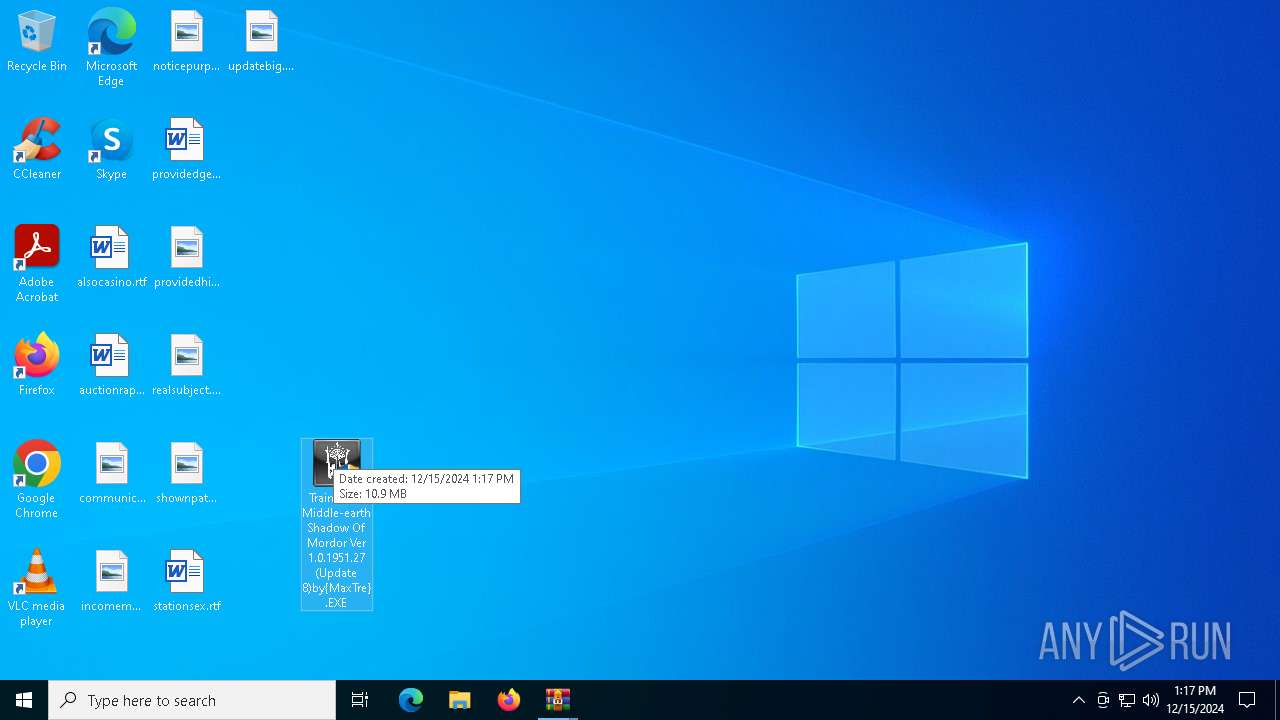Select the realsubject... image file

[186, 366]
